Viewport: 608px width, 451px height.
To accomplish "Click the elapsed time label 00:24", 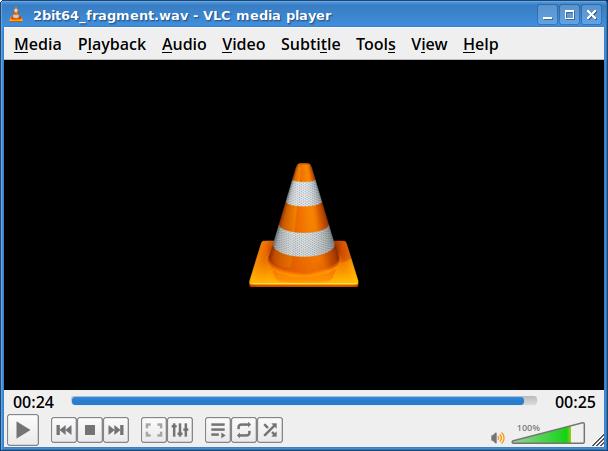I will pos(33,402).
